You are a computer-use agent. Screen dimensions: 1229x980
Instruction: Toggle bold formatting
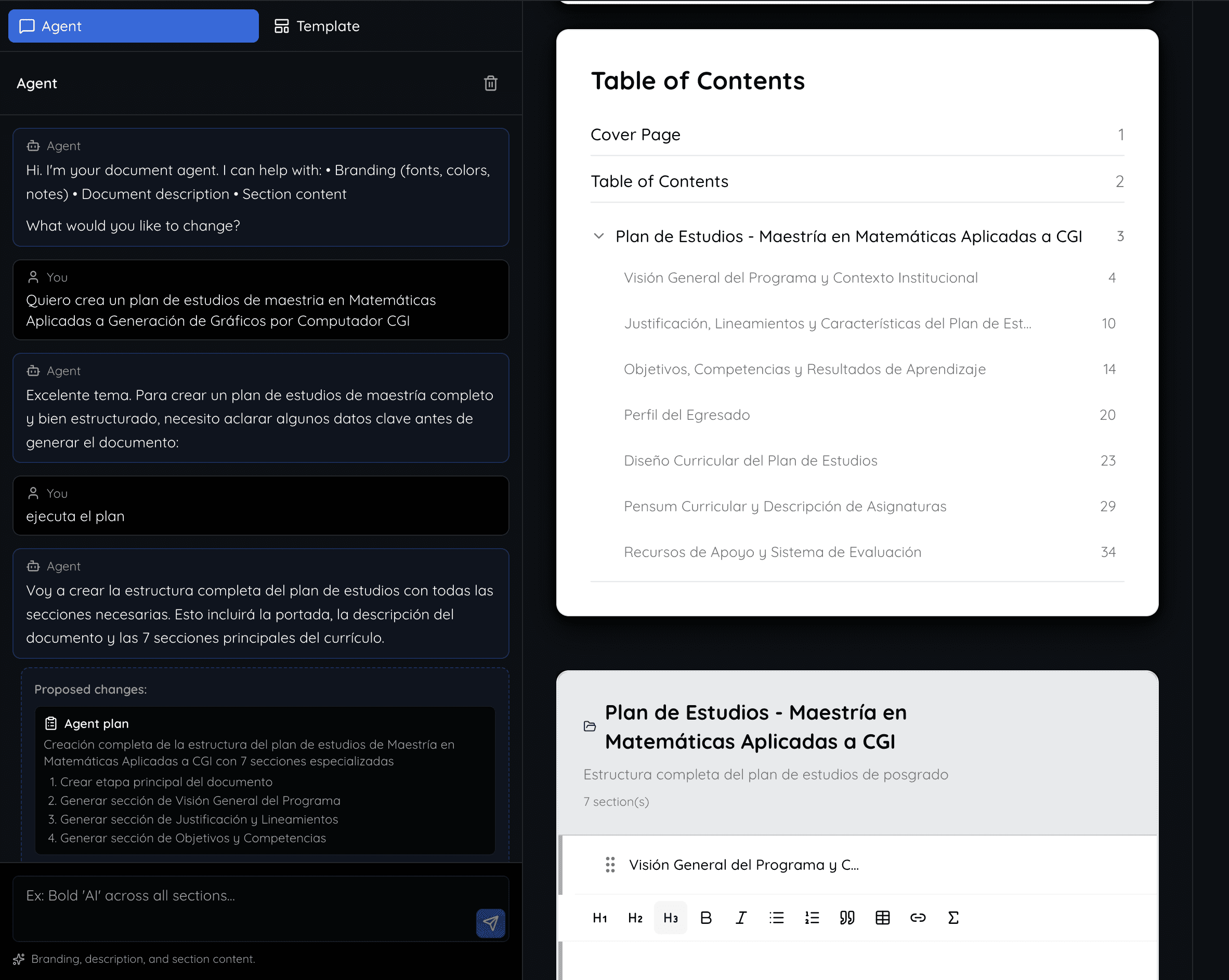tap(705, 918)
